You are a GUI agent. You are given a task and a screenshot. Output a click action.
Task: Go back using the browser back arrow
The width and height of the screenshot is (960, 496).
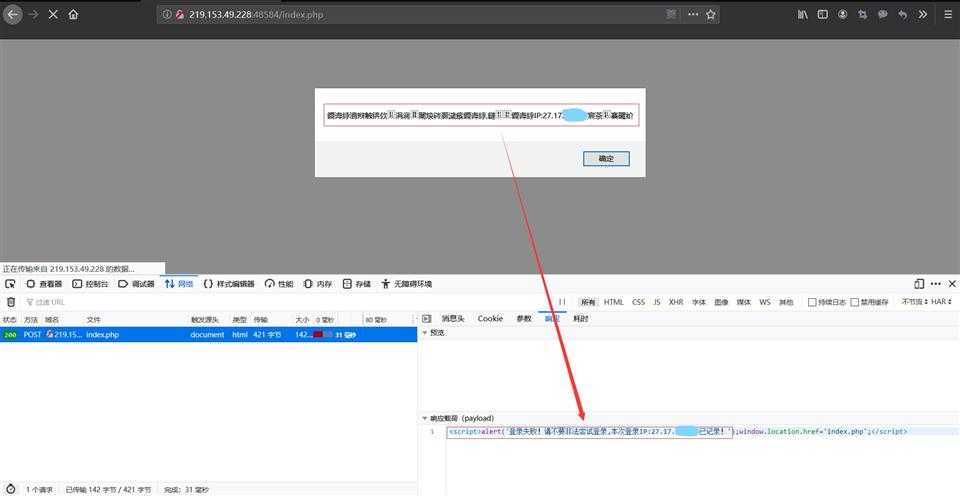(12, 14)
